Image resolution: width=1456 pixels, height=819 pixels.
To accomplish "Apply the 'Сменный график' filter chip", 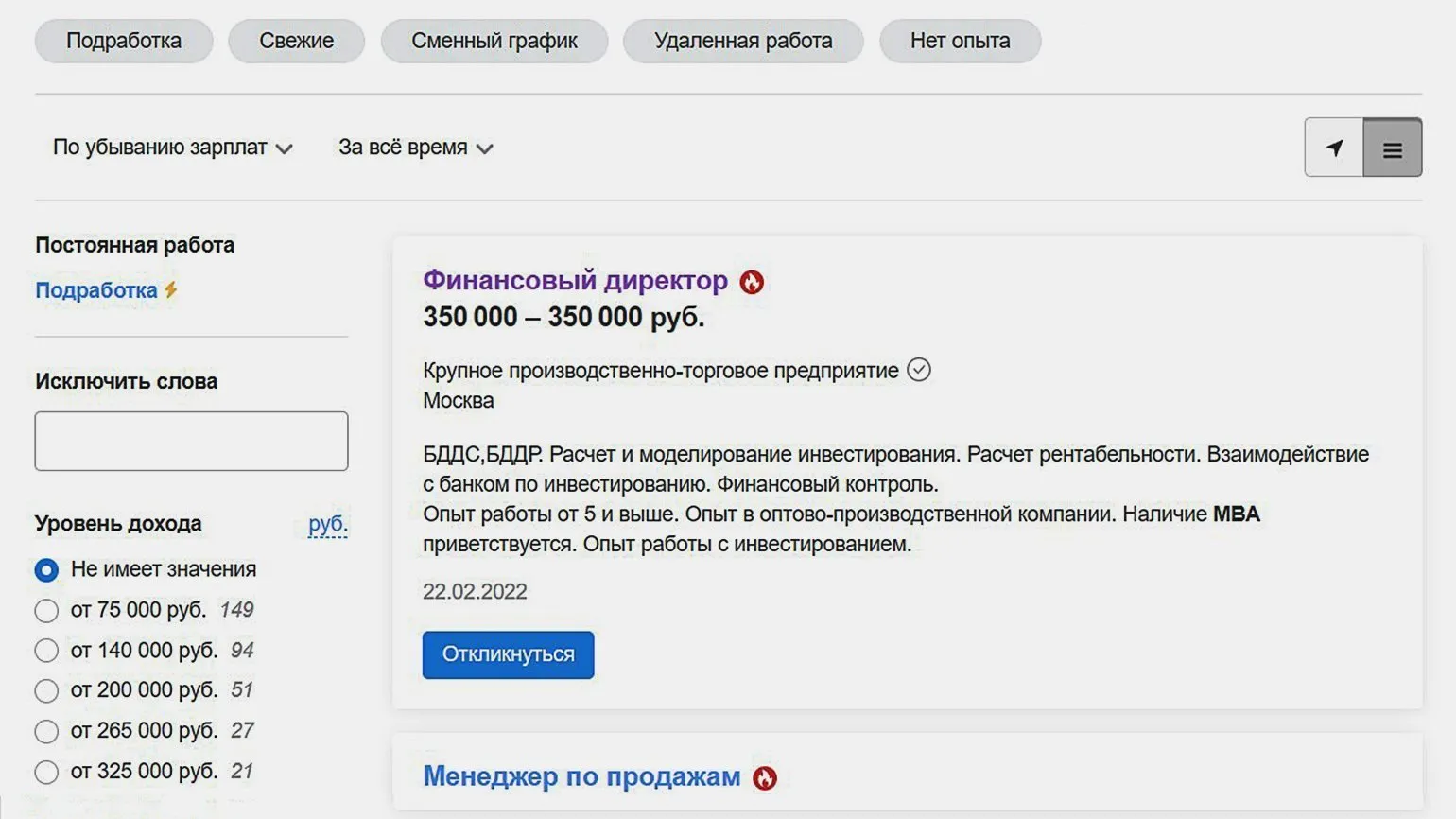I will [x=494, y=42].
